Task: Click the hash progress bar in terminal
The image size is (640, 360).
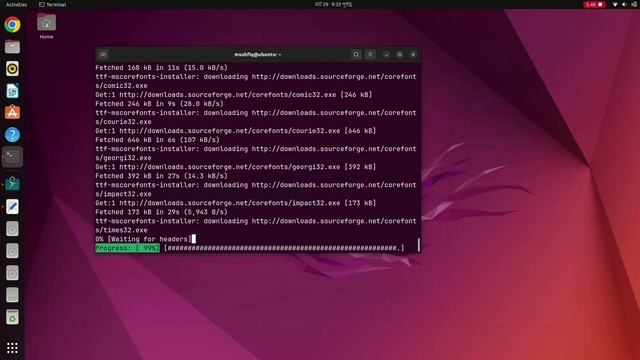Action: click(284, 248)
